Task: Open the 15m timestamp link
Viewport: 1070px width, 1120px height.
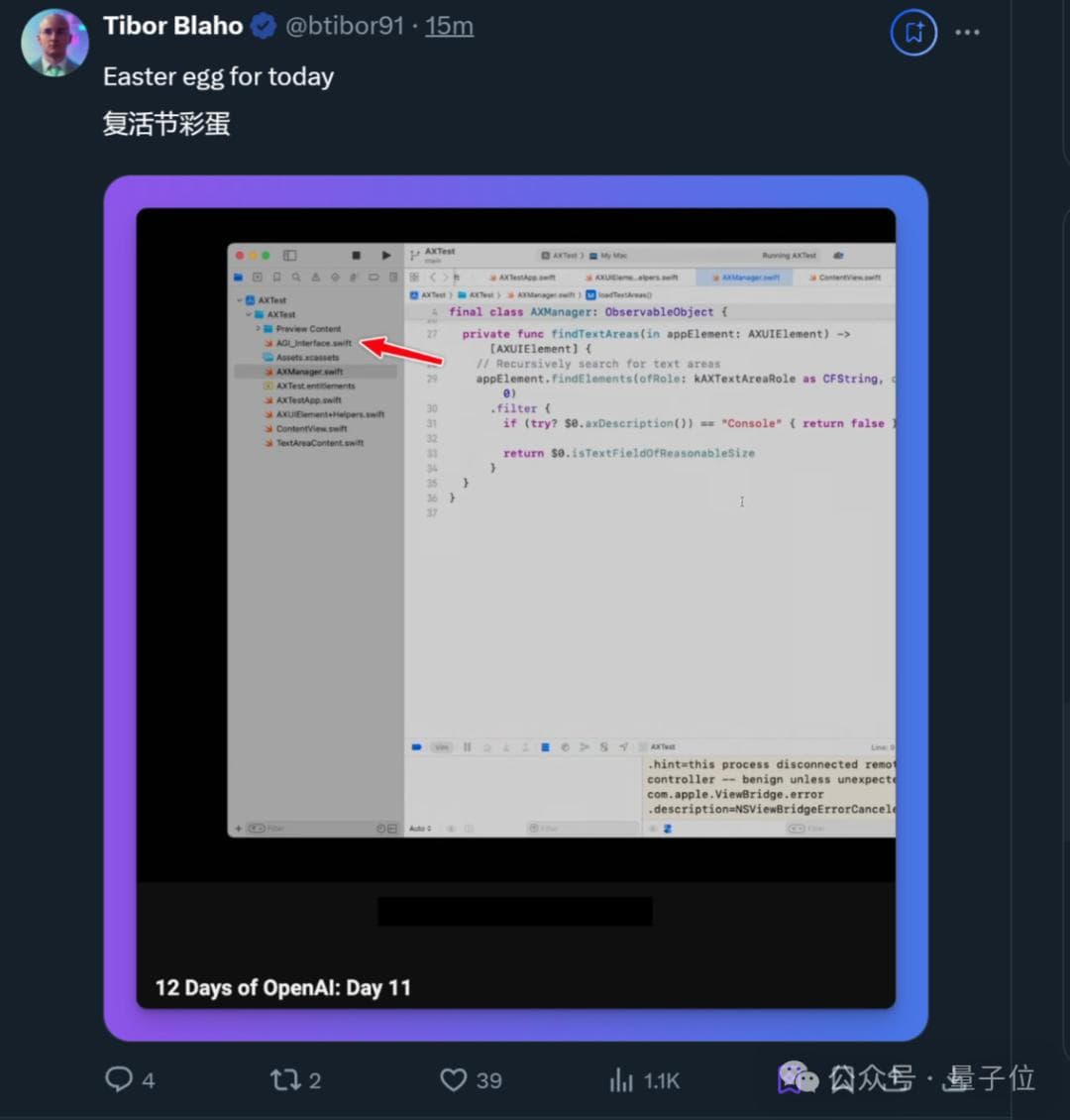Action: [x=449, y=27]
